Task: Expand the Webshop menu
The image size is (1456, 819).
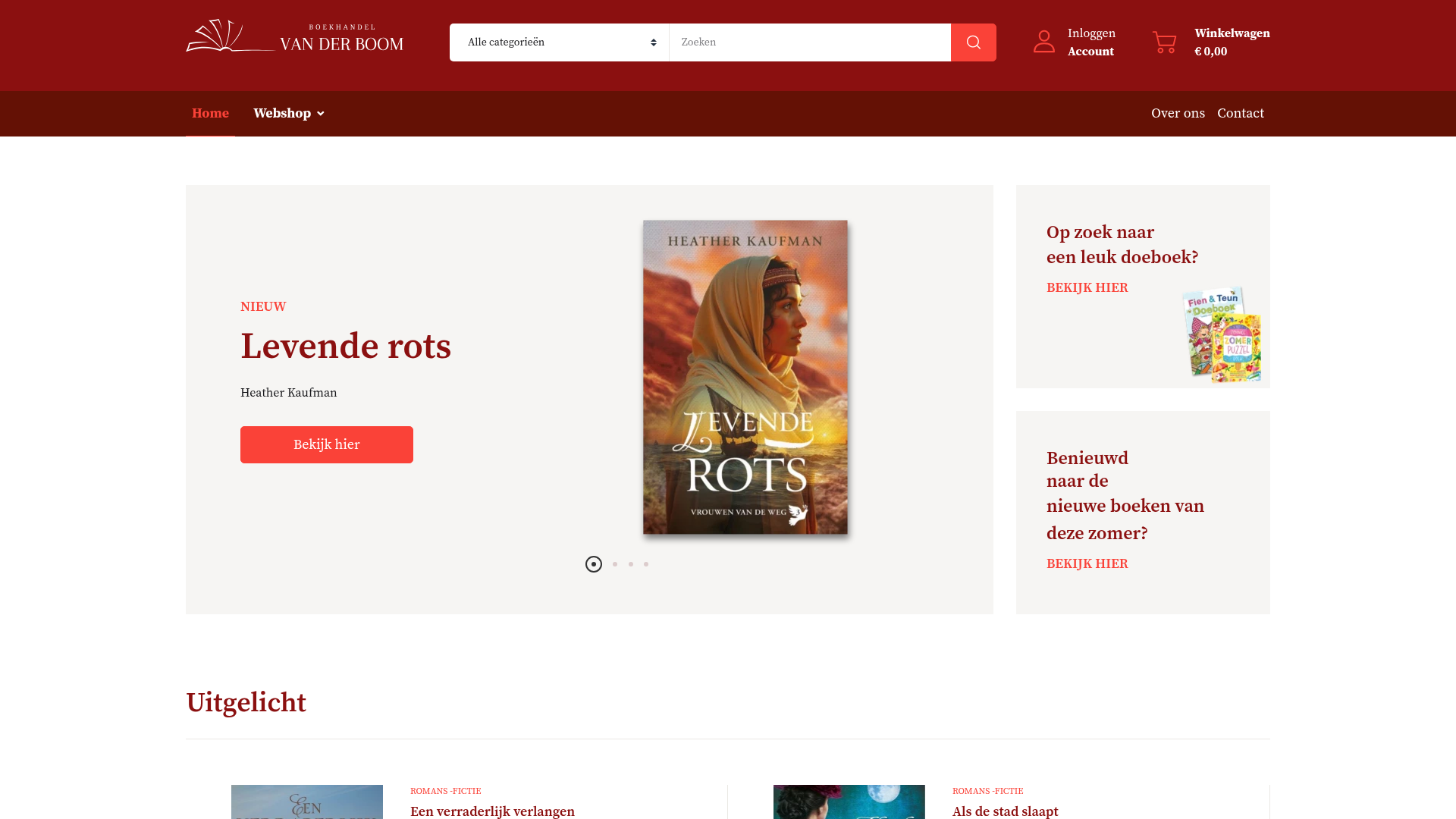Action: 289,114
